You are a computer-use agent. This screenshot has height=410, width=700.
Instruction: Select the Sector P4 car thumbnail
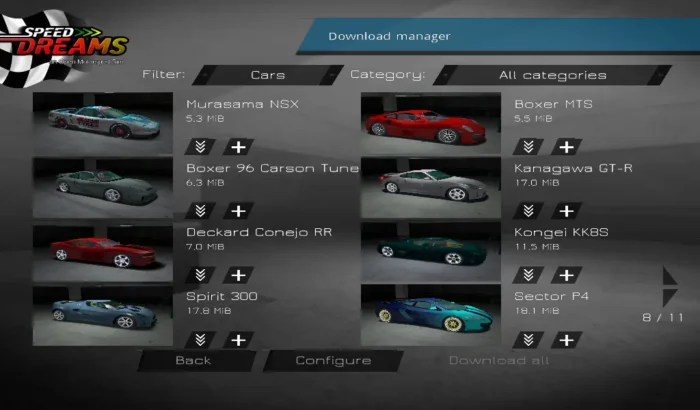click(x=430, y=315)
